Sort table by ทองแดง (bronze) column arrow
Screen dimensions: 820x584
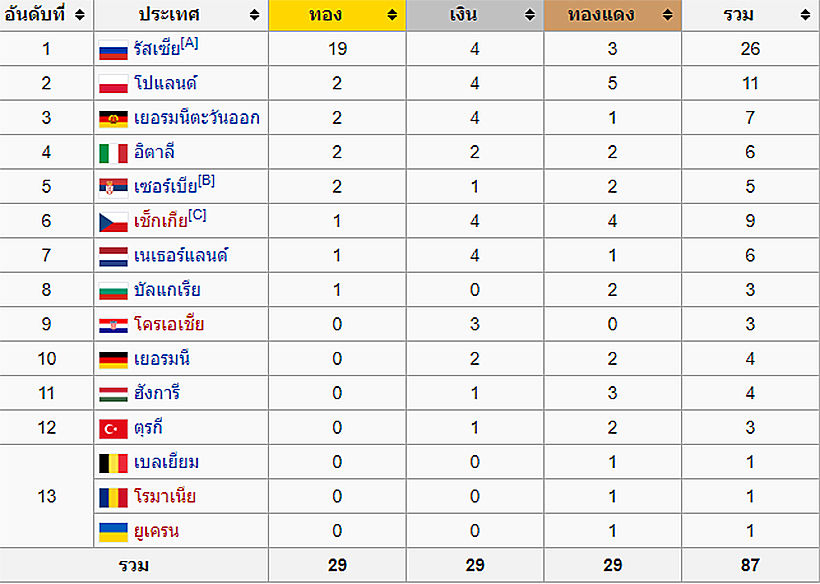[668, 16]
